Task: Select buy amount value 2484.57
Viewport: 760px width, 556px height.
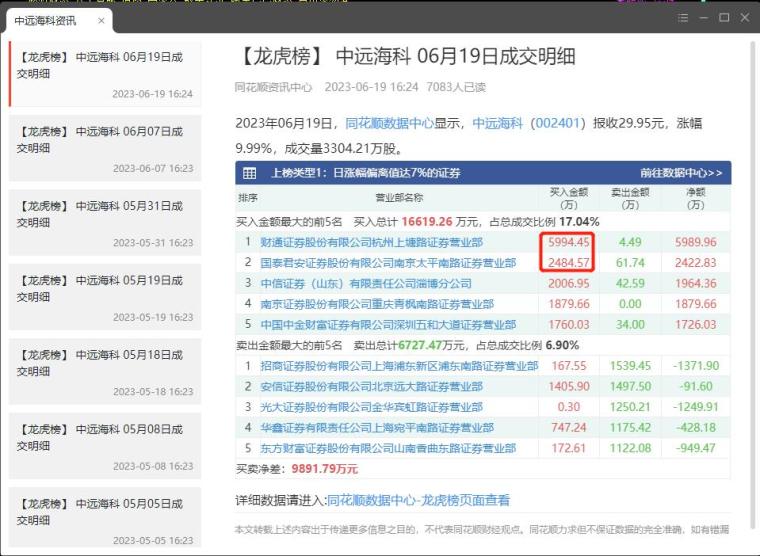Action: coord(569,263)
